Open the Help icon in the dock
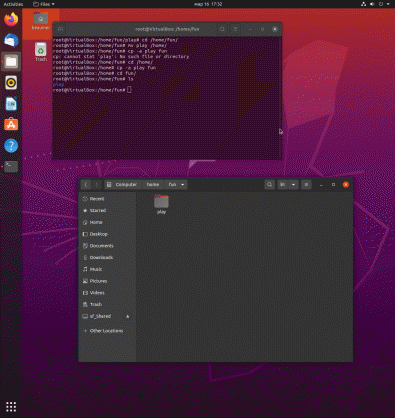This screenshot has height=418, width=395. 11,146
